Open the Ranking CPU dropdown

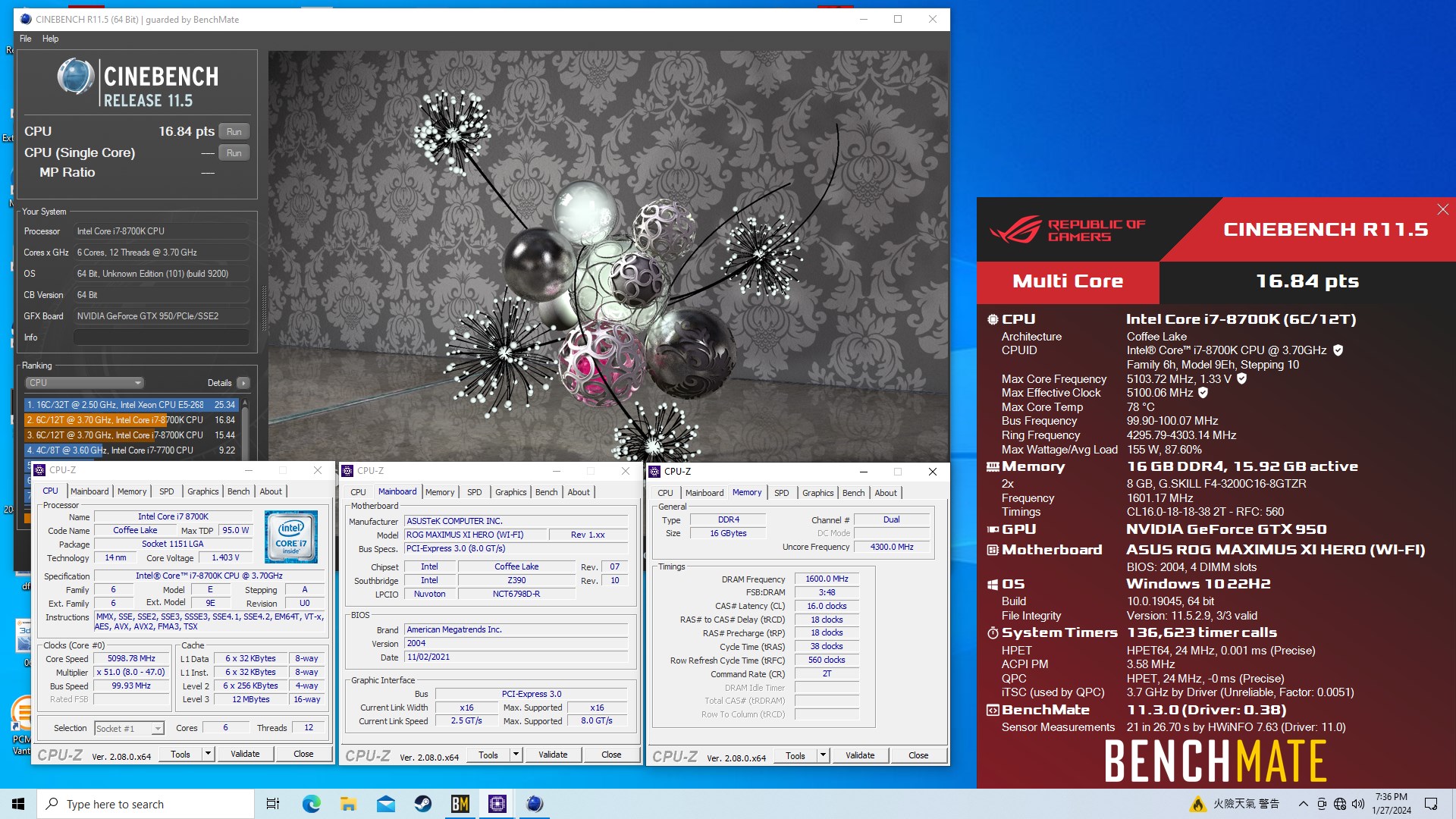click(x=84, y=383)
